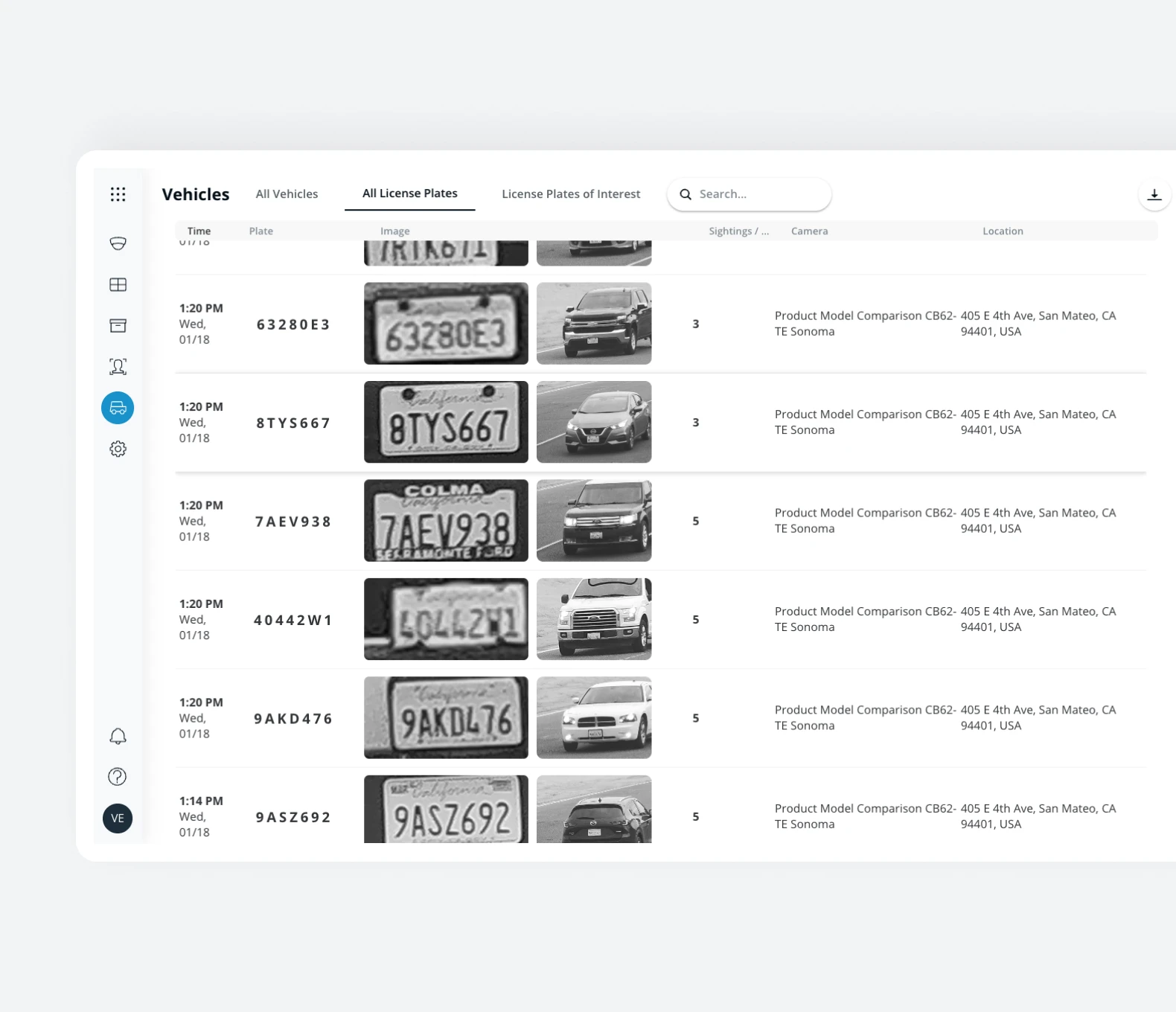Select plate text 7AEV938
Screen dimensions: 1176x1012
(293, 522)
